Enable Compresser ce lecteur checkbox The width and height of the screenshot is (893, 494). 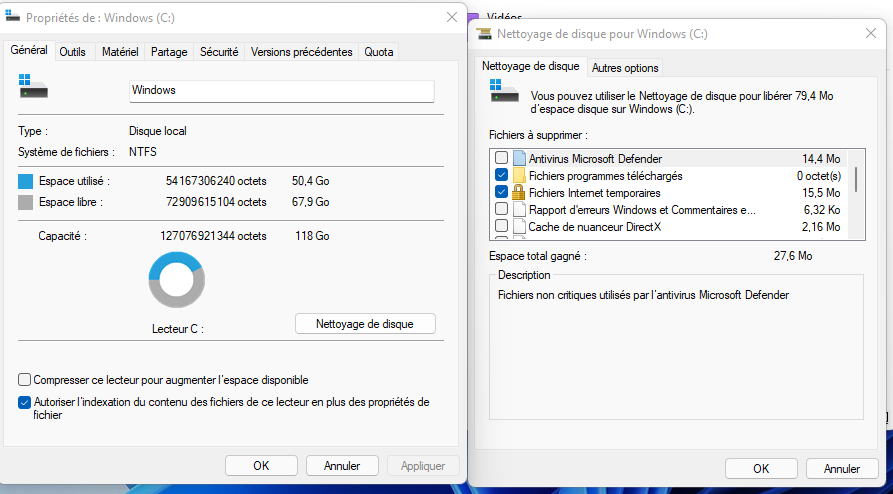[24, 379]
